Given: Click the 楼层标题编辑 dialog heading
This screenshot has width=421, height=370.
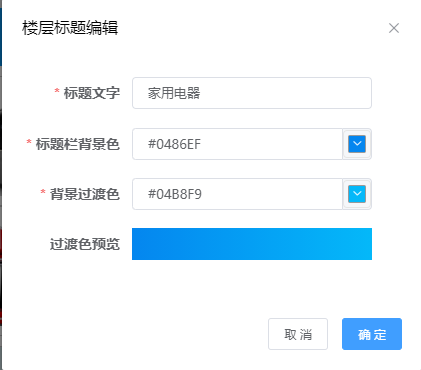Looking at the screenshot, I should pos(70,28).
